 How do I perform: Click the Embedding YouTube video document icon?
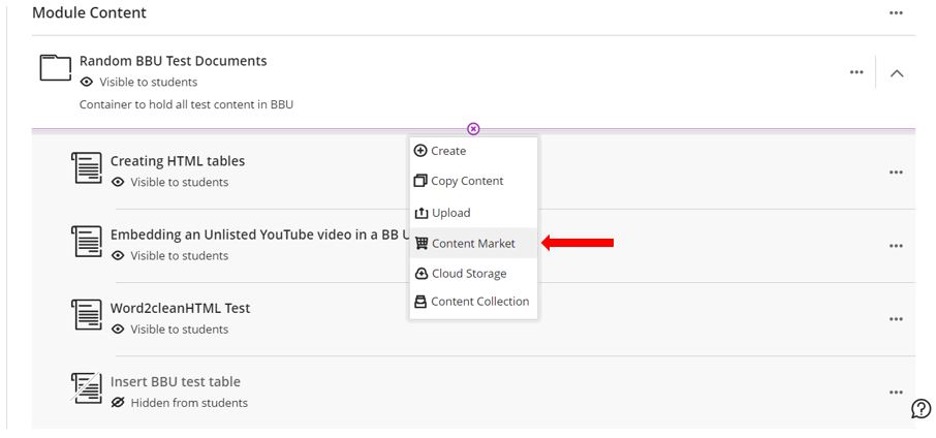[x=87, y=242]
